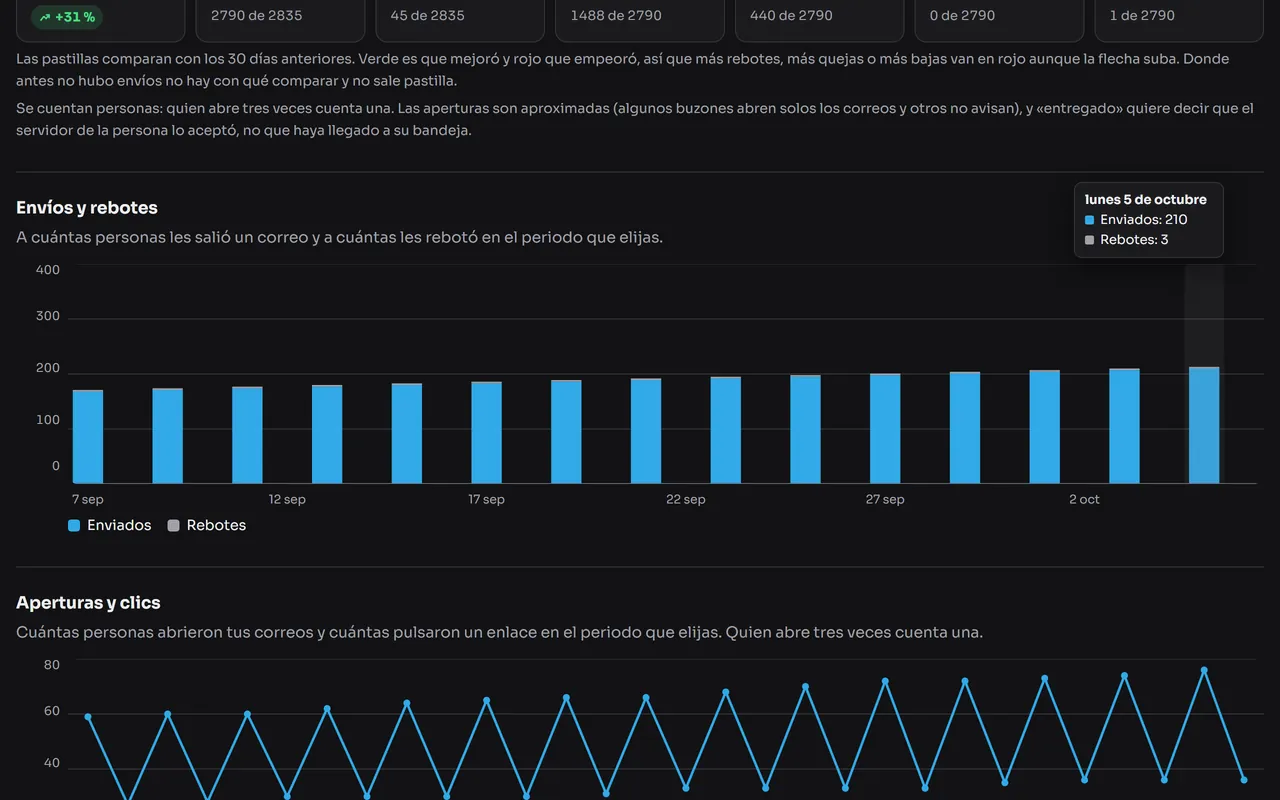The height and width of the screenshot is (800, 1280).
Task: Click the "60" y-axis label of the line chart
Action: coord(52,712)
